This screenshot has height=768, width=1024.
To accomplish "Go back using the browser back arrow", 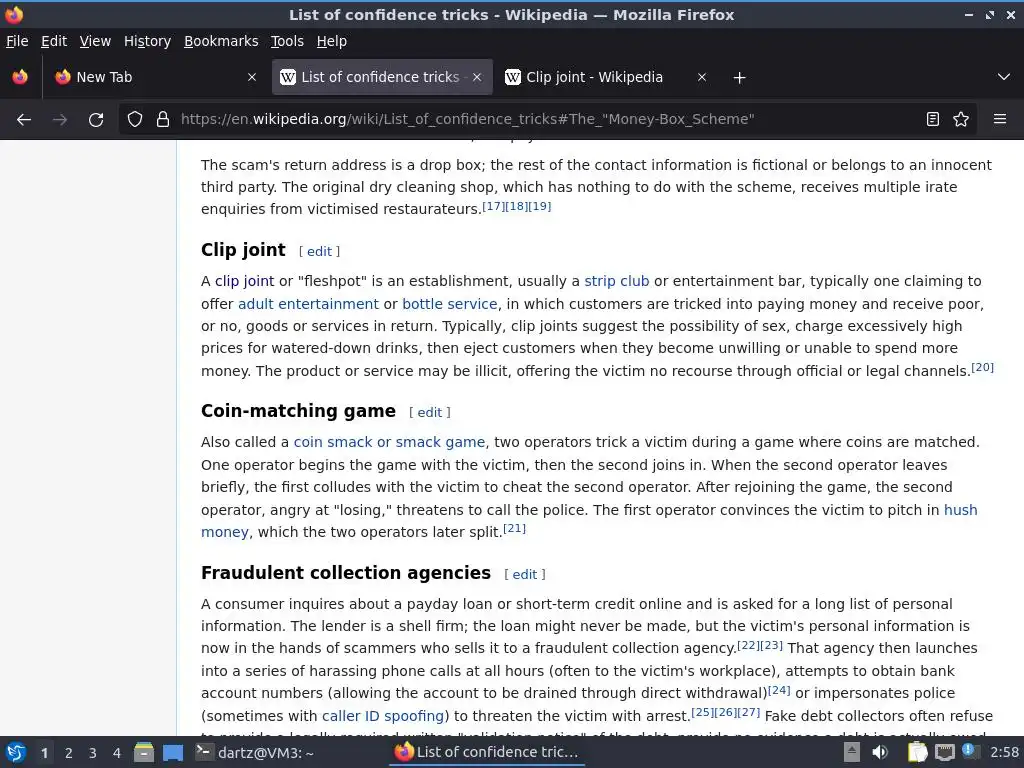I will (24, 120).
